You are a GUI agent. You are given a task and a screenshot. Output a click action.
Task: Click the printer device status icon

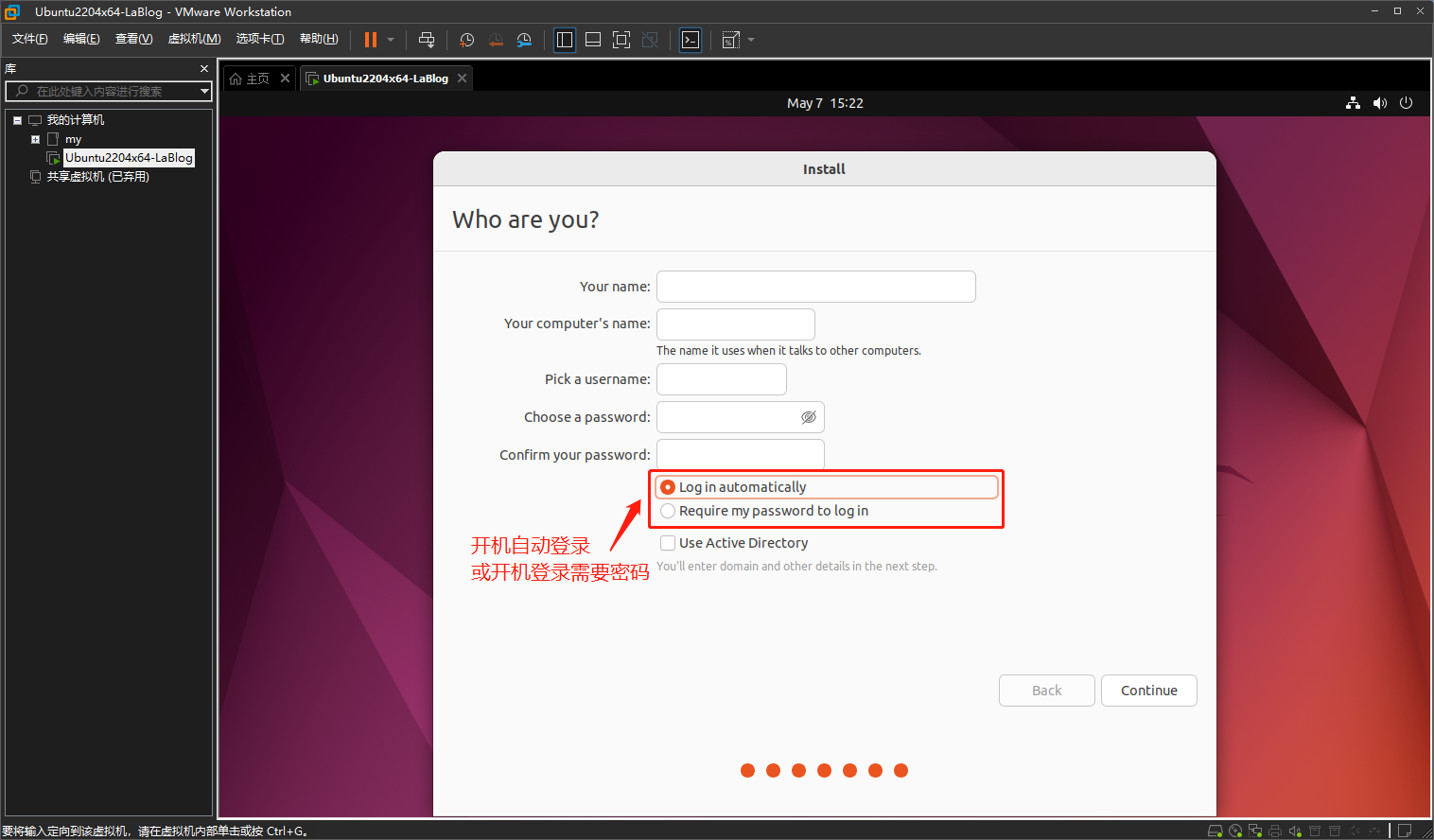point(1275,831)
